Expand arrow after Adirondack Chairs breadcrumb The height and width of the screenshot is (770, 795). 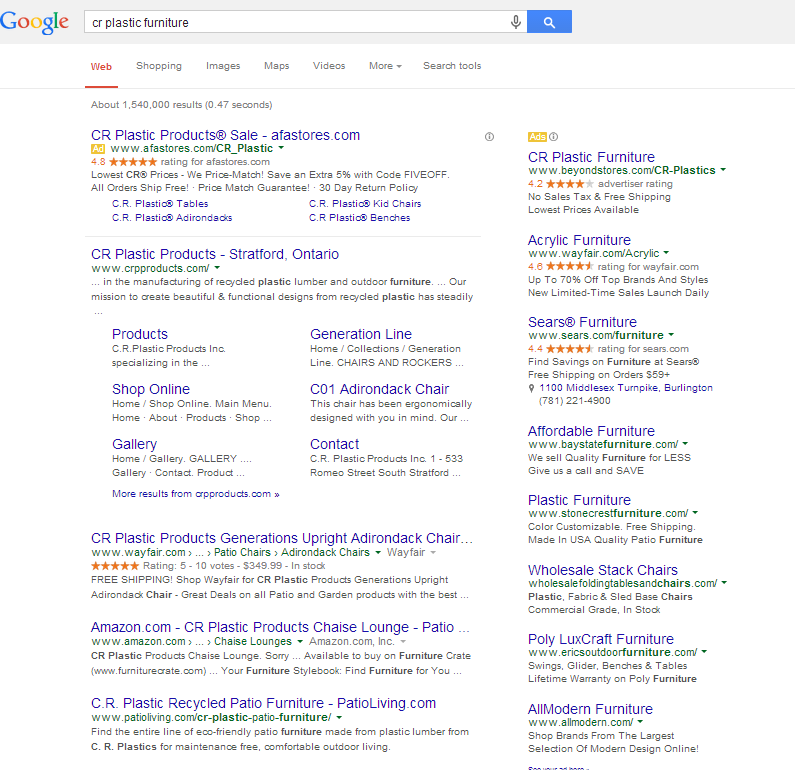click(378, 552)
